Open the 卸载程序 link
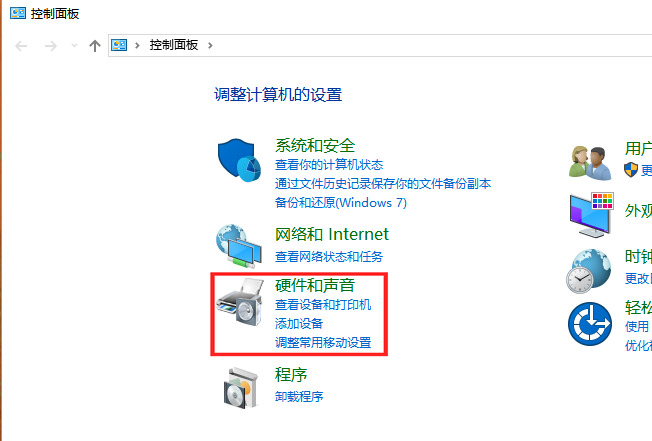Image resolution: width=652 pixels, height=441 pixels. 299,397
